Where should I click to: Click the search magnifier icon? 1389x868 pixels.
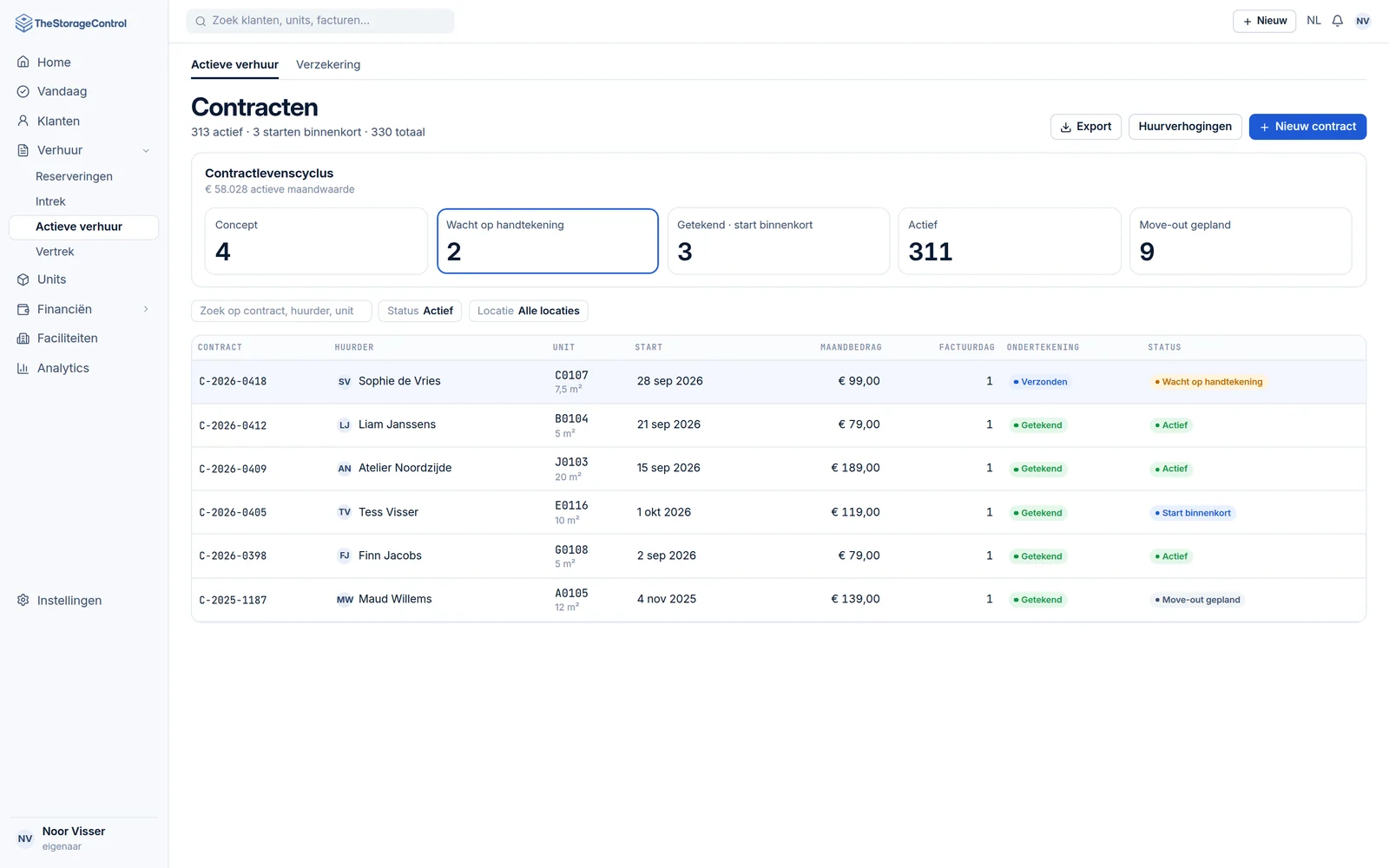tap(201, 21)
